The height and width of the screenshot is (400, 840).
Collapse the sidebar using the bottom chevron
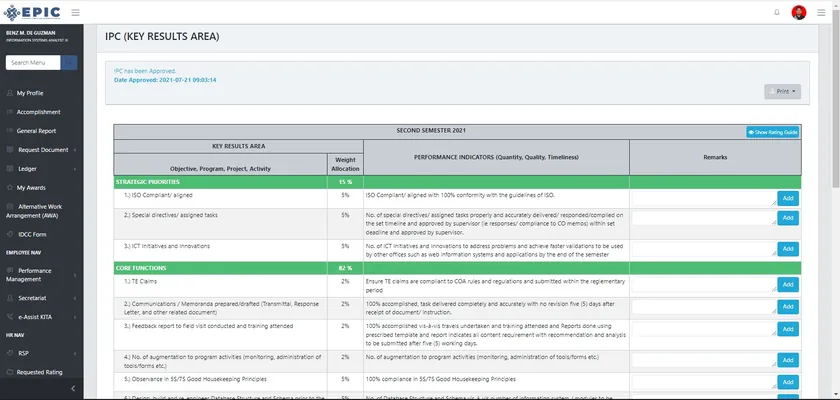73,389
